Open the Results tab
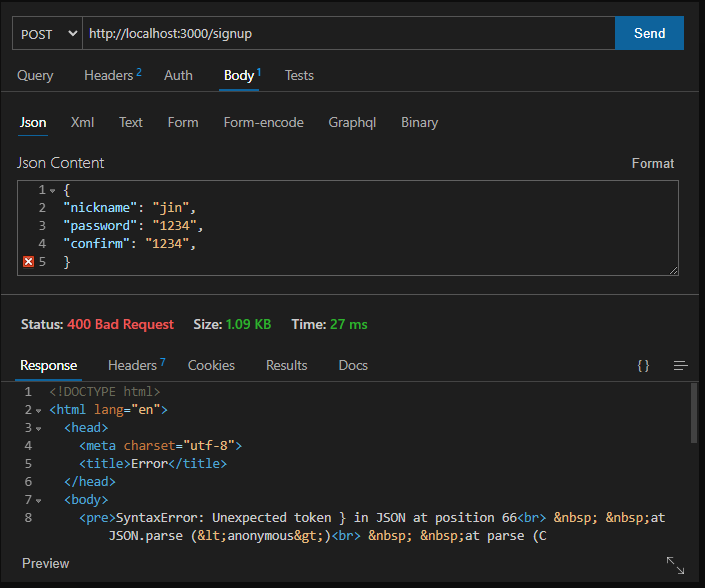The width and height of the screenshot is (705, 588). pyautogui.click(x=286, y=365)
